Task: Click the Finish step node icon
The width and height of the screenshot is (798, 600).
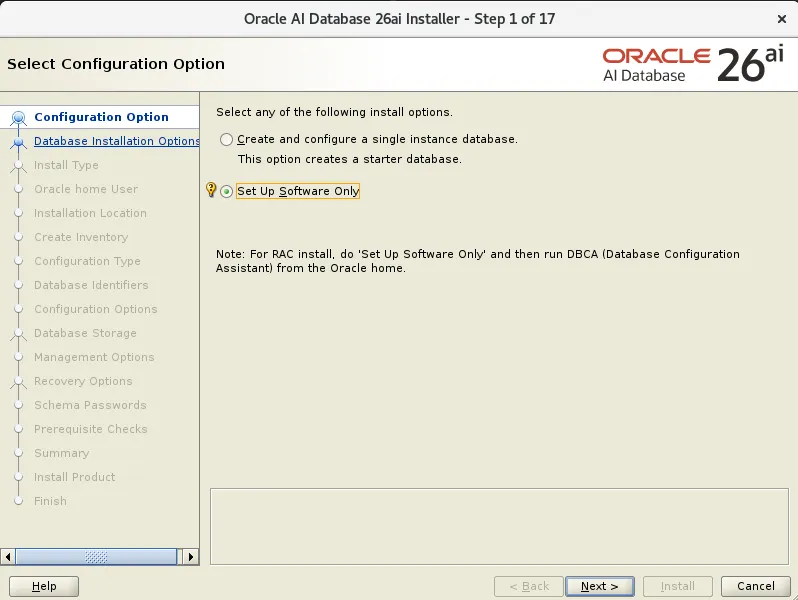Action: click(18, 501)
